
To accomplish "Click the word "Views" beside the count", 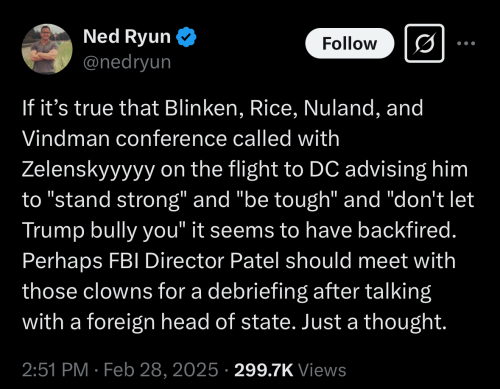I will click(322, 370).
